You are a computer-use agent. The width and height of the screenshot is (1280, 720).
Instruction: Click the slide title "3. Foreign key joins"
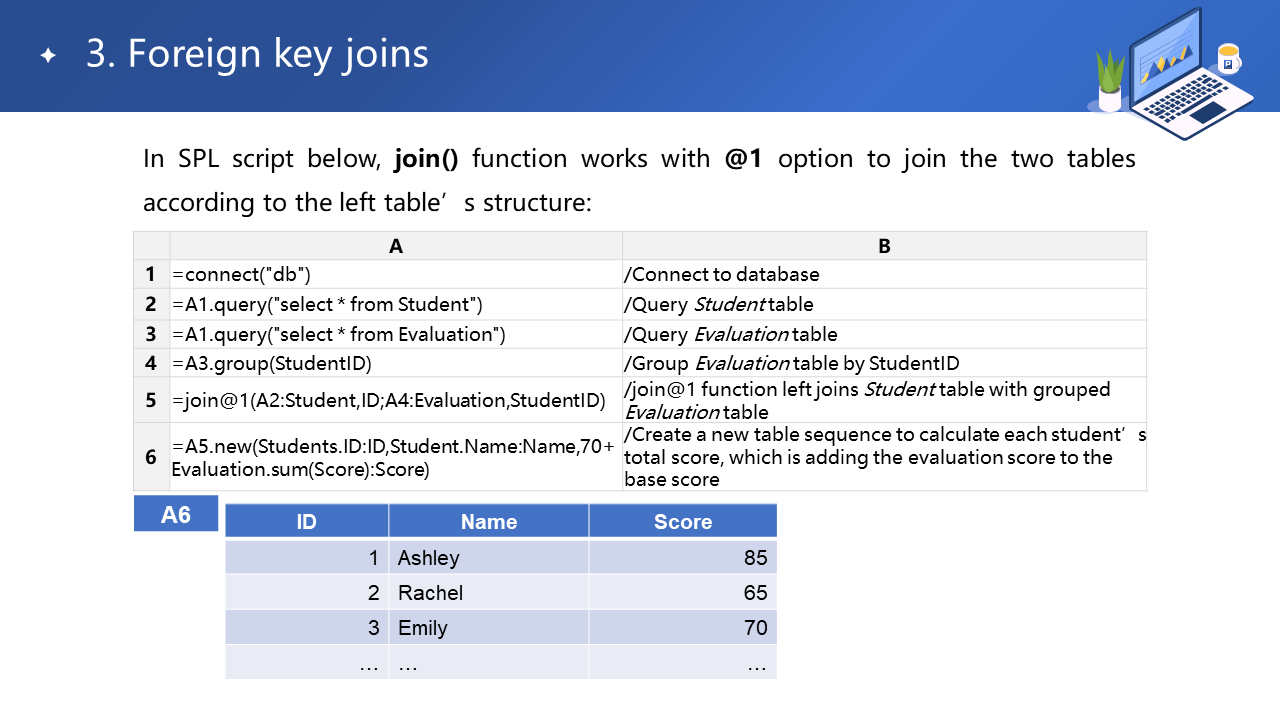(x=257, y=54)
